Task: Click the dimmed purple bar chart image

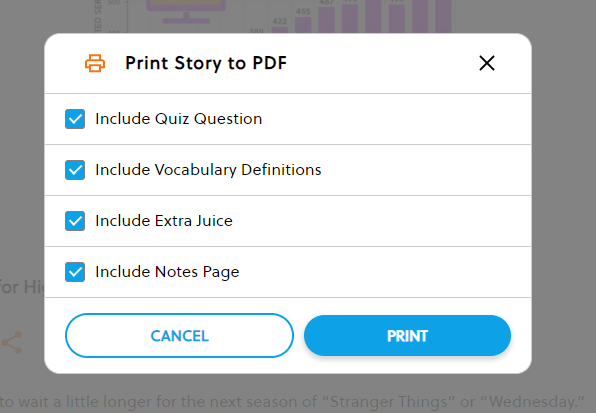Action: [x=274, y=16]
